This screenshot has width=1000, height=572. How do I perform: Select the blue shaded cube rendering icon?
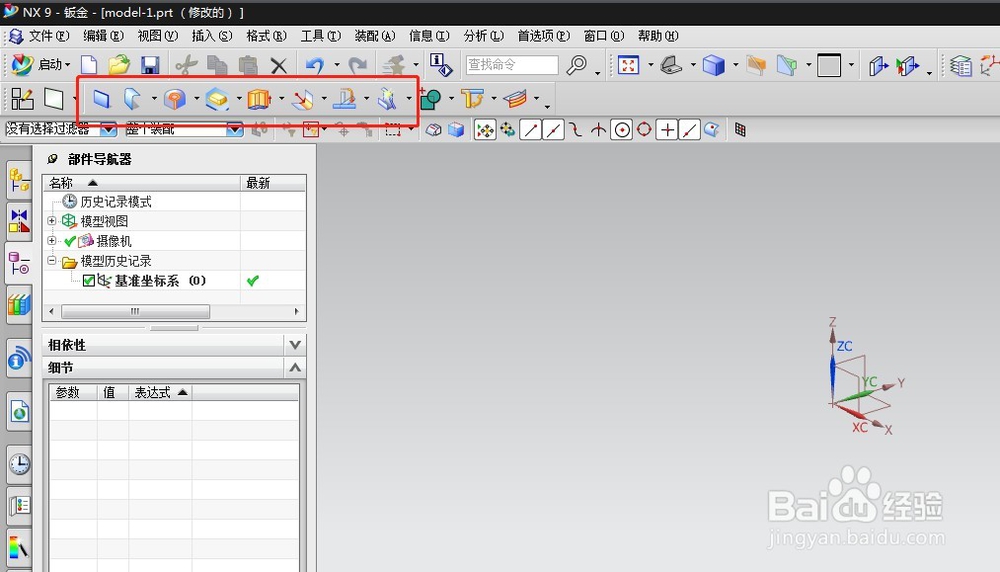714,64
